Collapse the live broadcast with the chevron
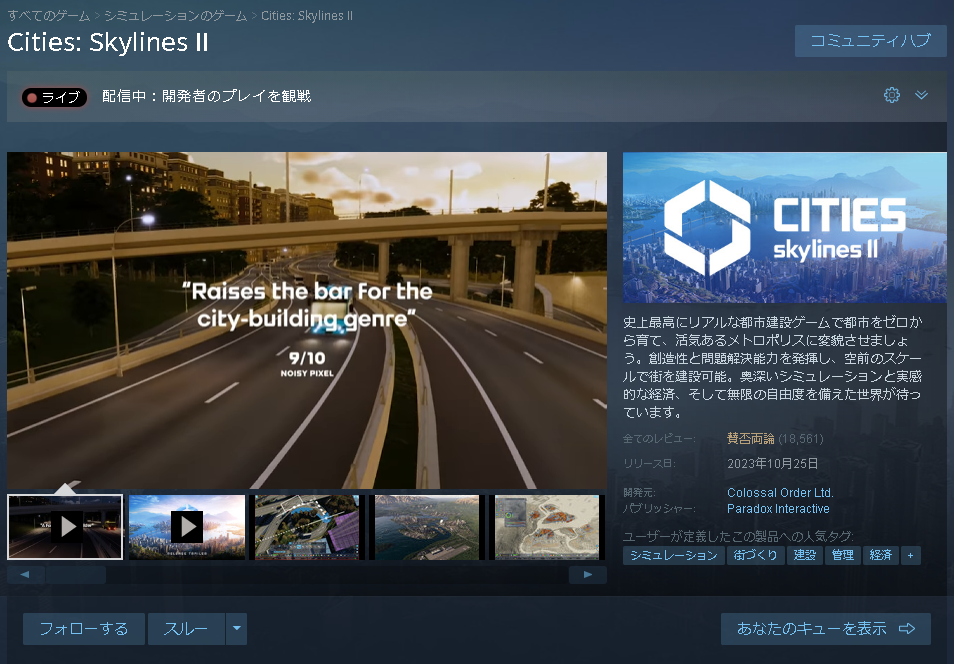Screen dimensions: 954x664 [920, 95]
